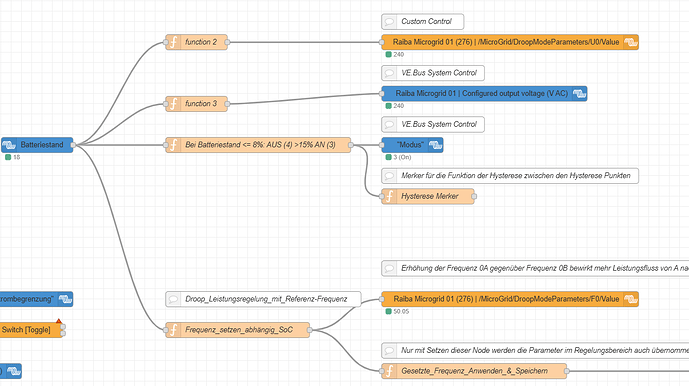The image size is (689, 386).
Task: Click Victron icon on F0/Value node
Action: coord(631,299)
